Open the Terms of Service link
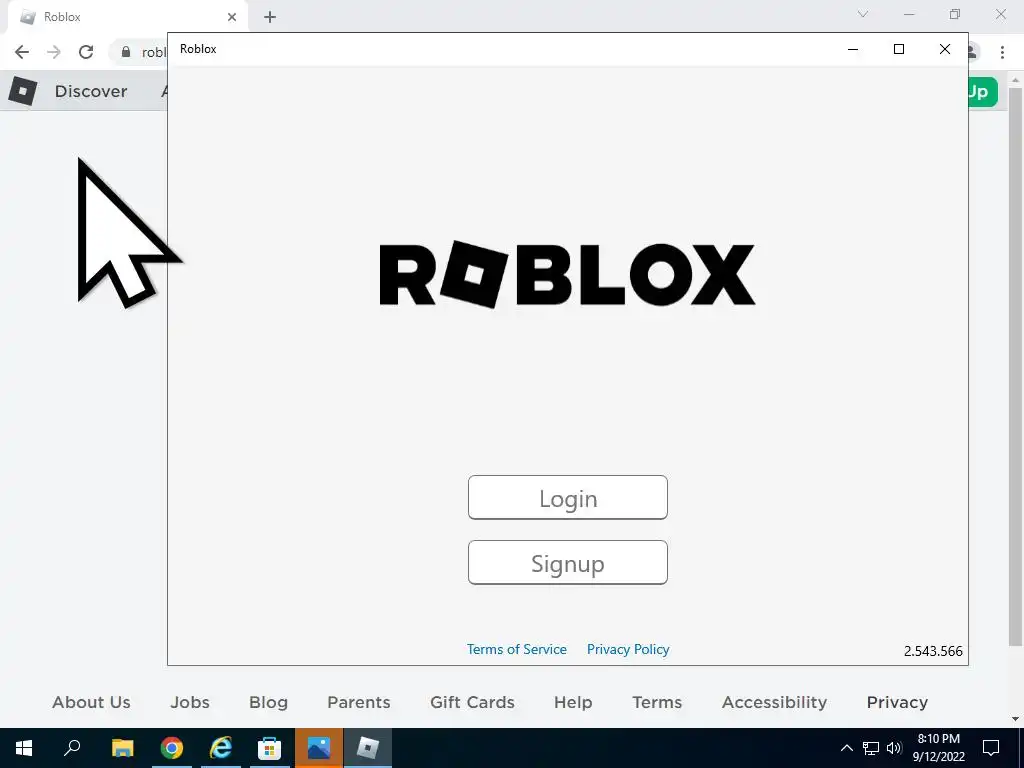 517,649
